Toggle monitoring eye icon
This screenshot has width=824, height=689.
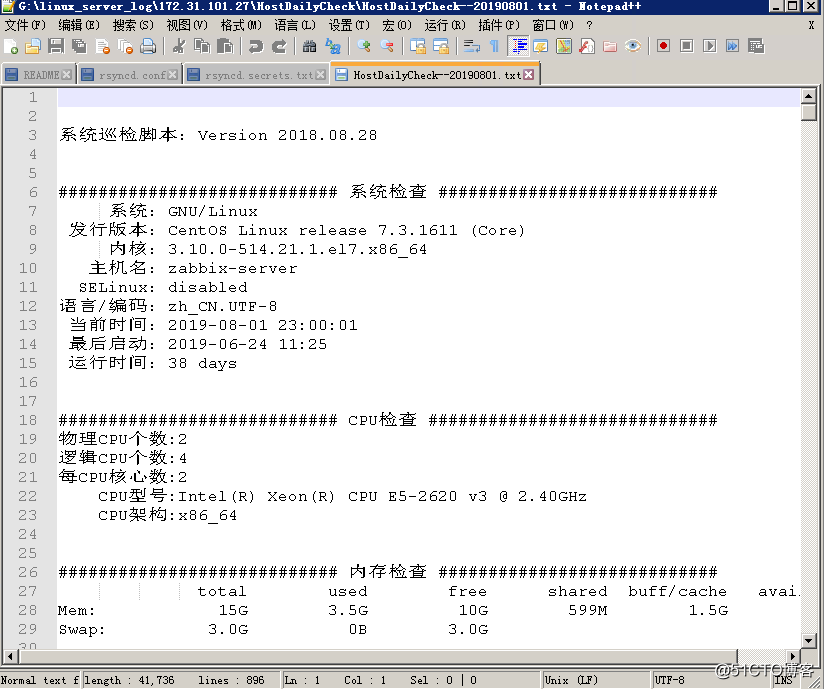633,46
